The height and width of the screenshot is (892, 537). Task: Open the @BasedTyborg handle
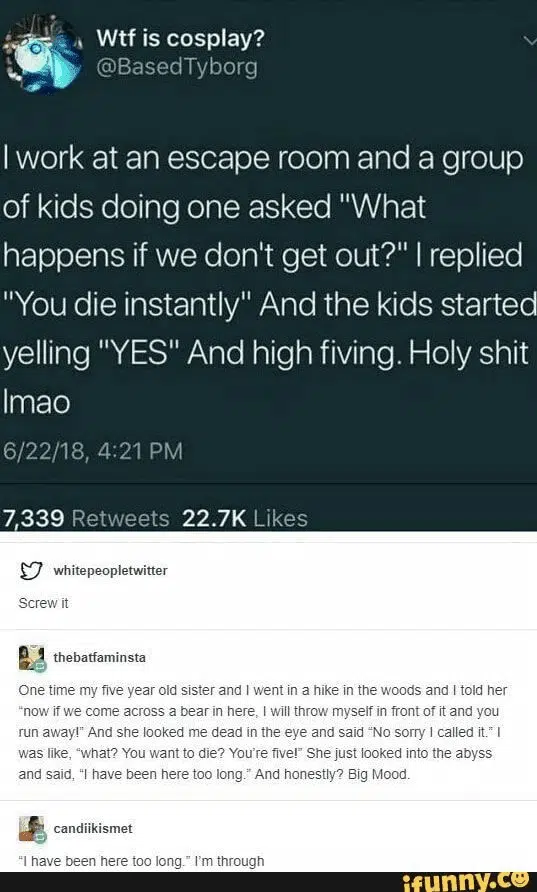point(177,68)
